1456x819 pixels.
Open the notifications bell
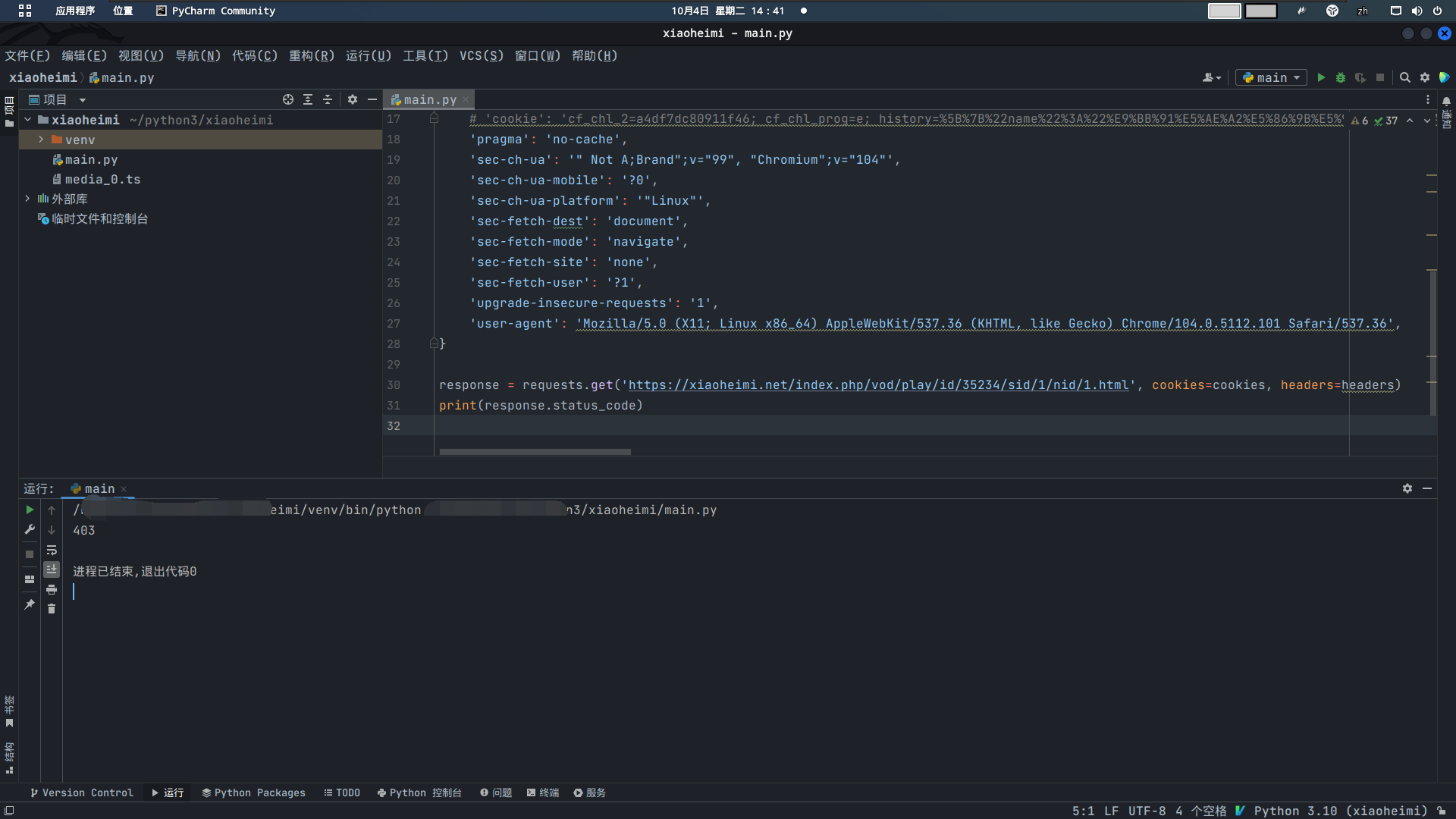pyautogui.click(x=1446, y=101)
